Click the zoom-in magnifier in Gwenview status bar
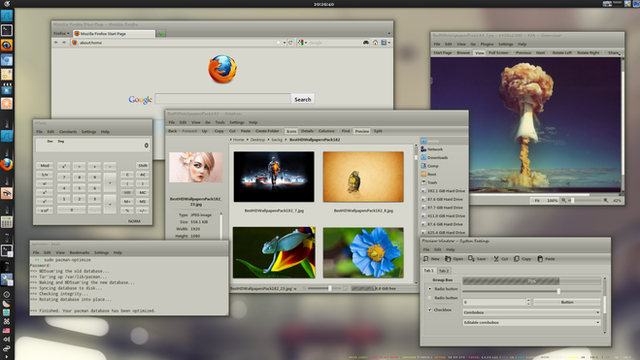 pos(606,200)
